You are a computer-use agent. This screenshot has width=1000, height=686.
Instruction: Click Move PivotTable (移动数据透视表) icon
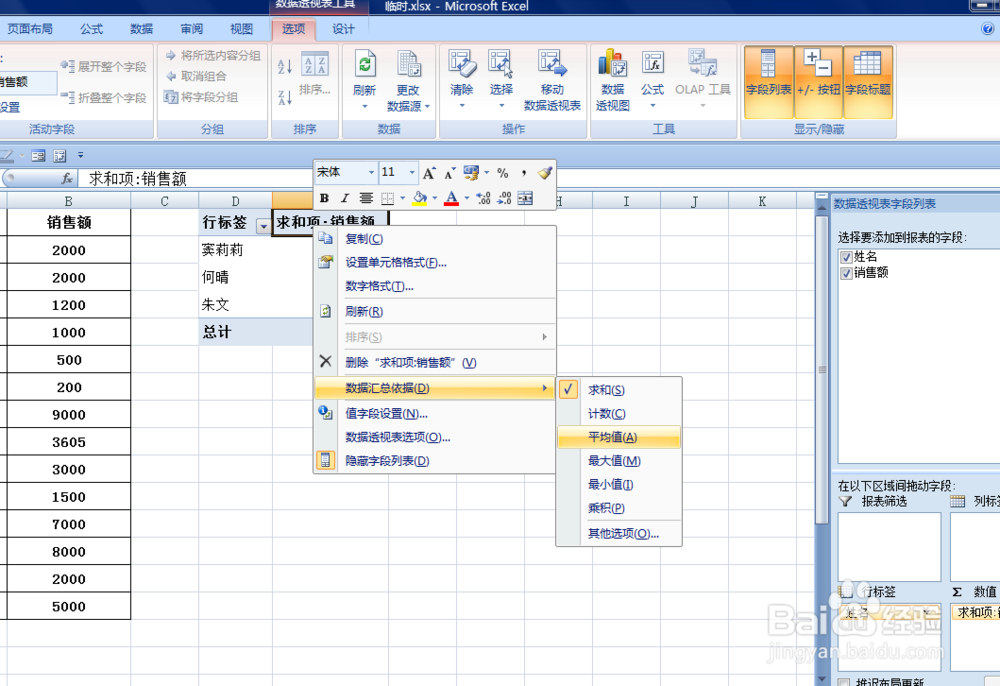[552, 64]
